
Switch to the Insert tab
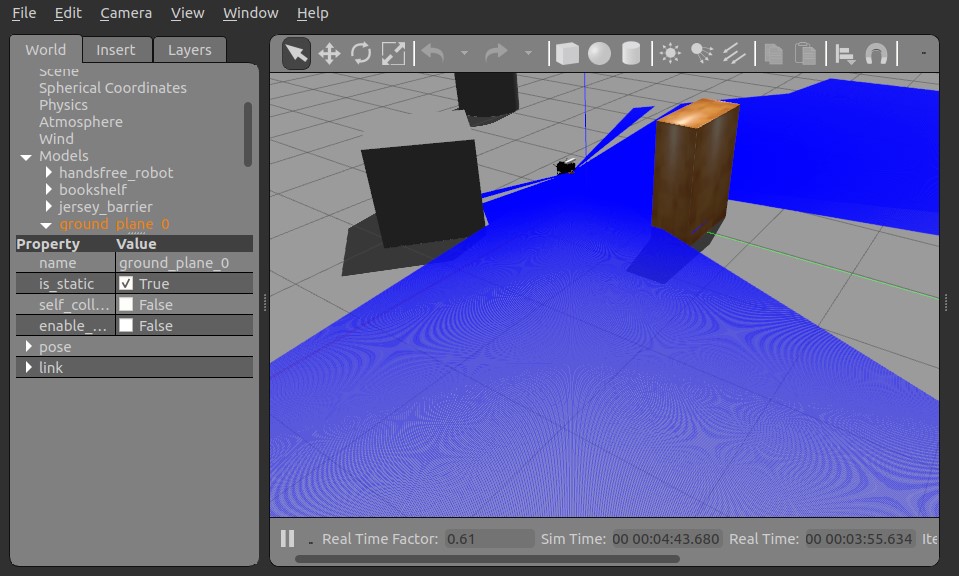tap(115, 50)
